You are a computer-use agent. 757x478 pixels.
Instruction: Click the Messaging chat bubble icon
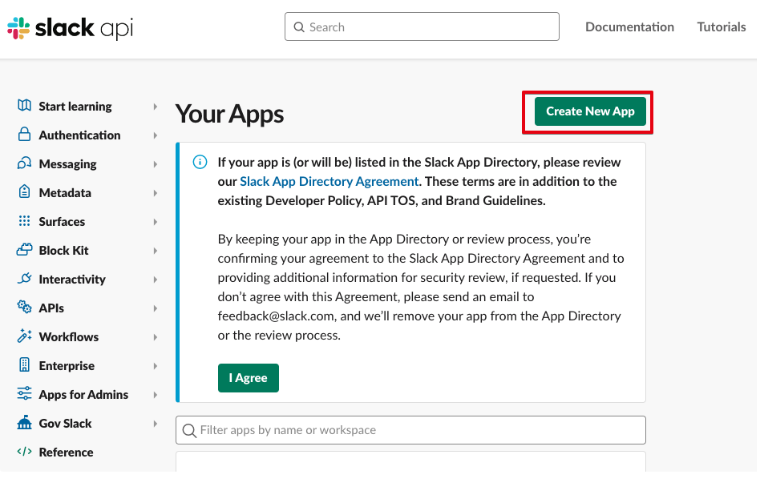(x=24, y=163)
